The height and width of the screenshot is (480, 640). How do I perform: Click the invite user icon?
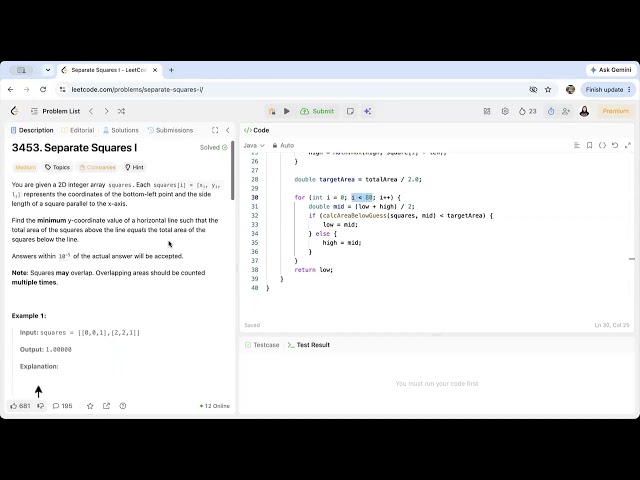(x=566, y=111)
